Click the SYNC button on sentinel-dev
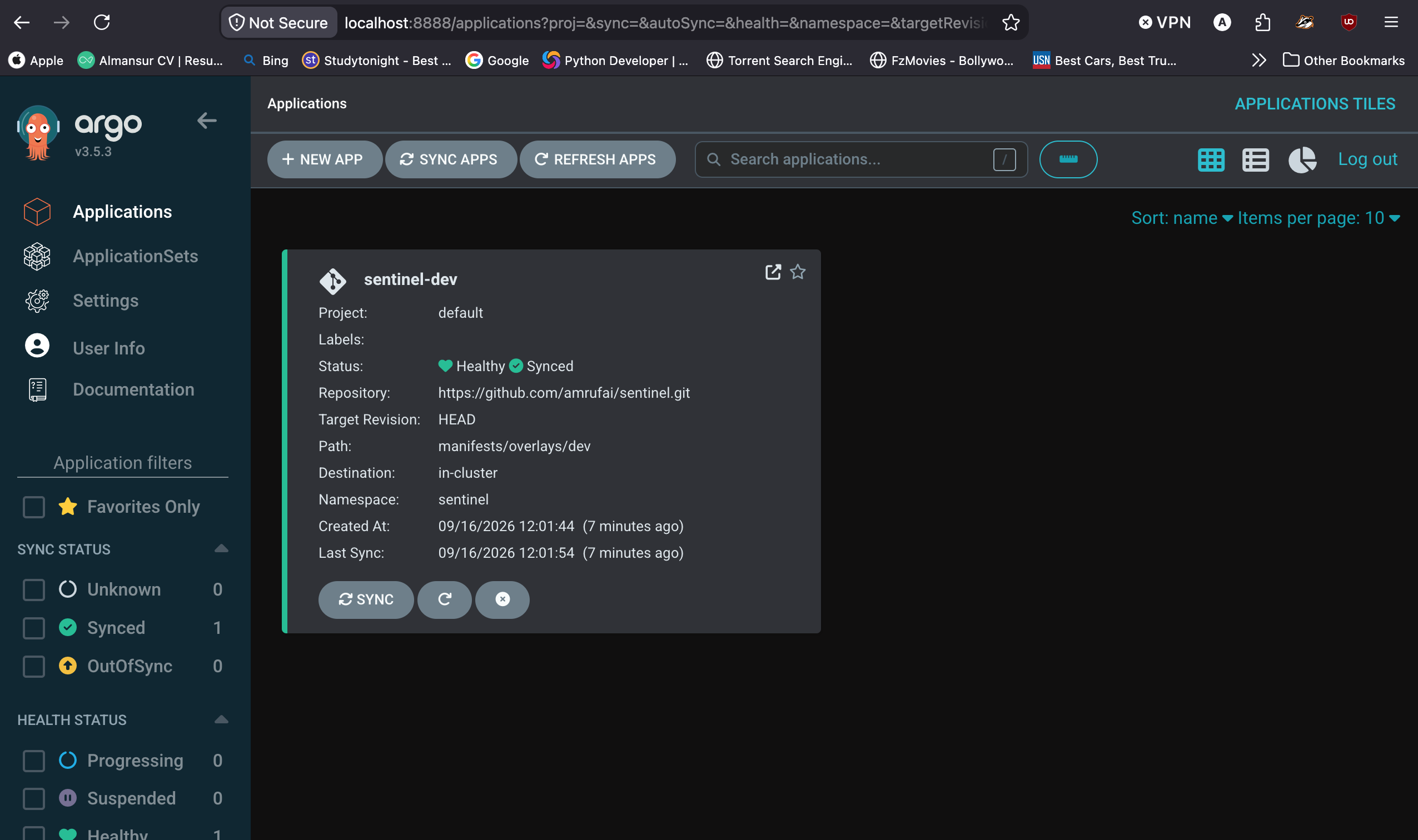Viewport: 1418px width, 840px height. [x=366, y=599]
